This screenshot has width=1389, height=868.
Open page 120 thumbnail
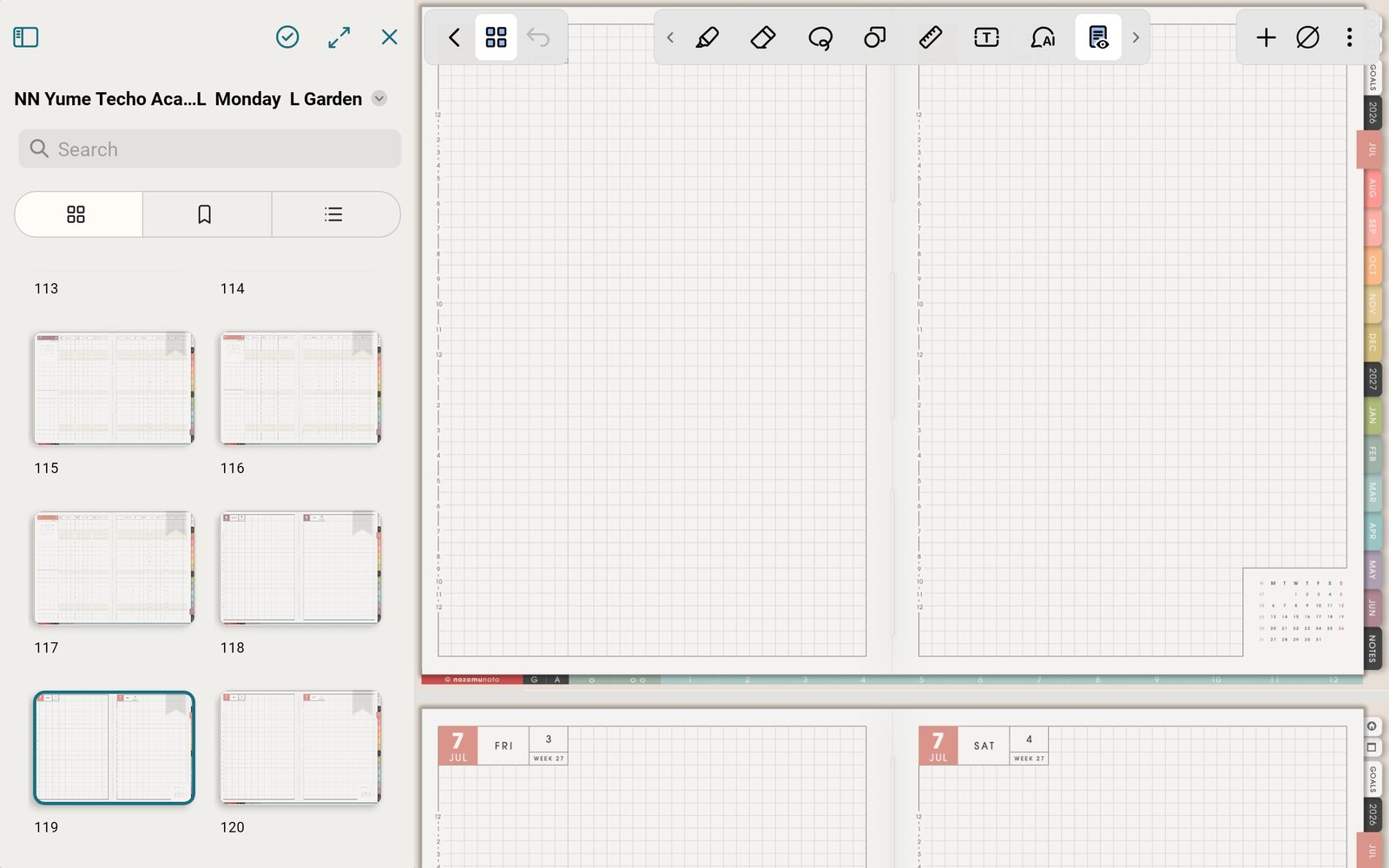(300, 748)
